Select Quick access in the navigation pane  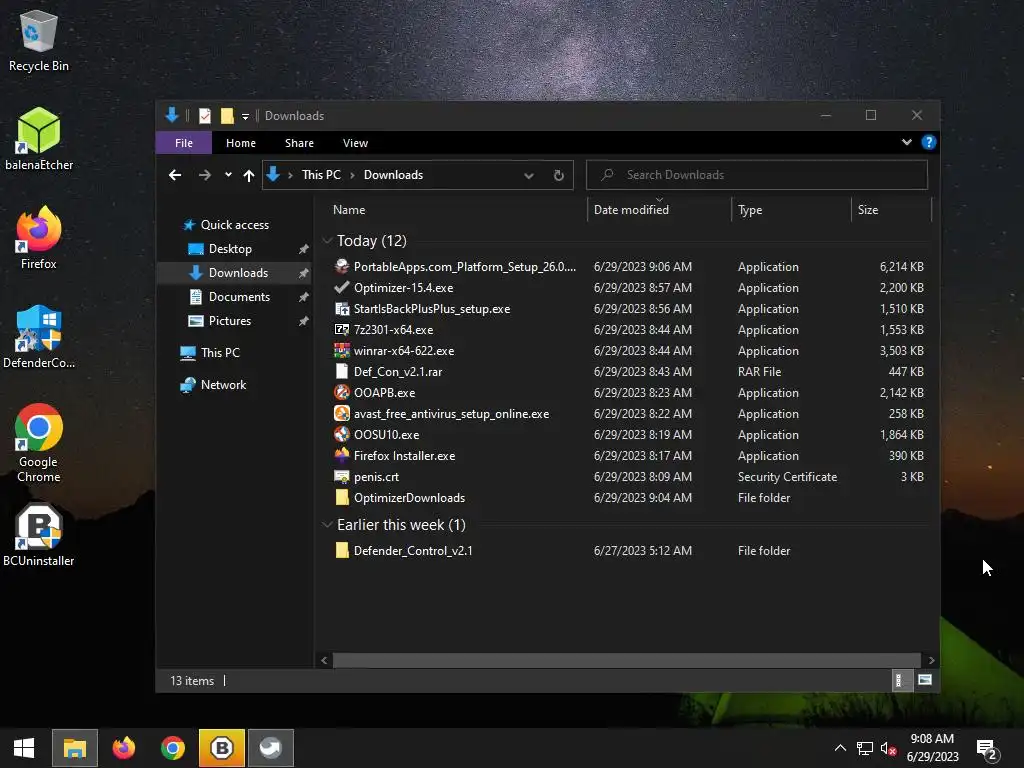(234, 225)
